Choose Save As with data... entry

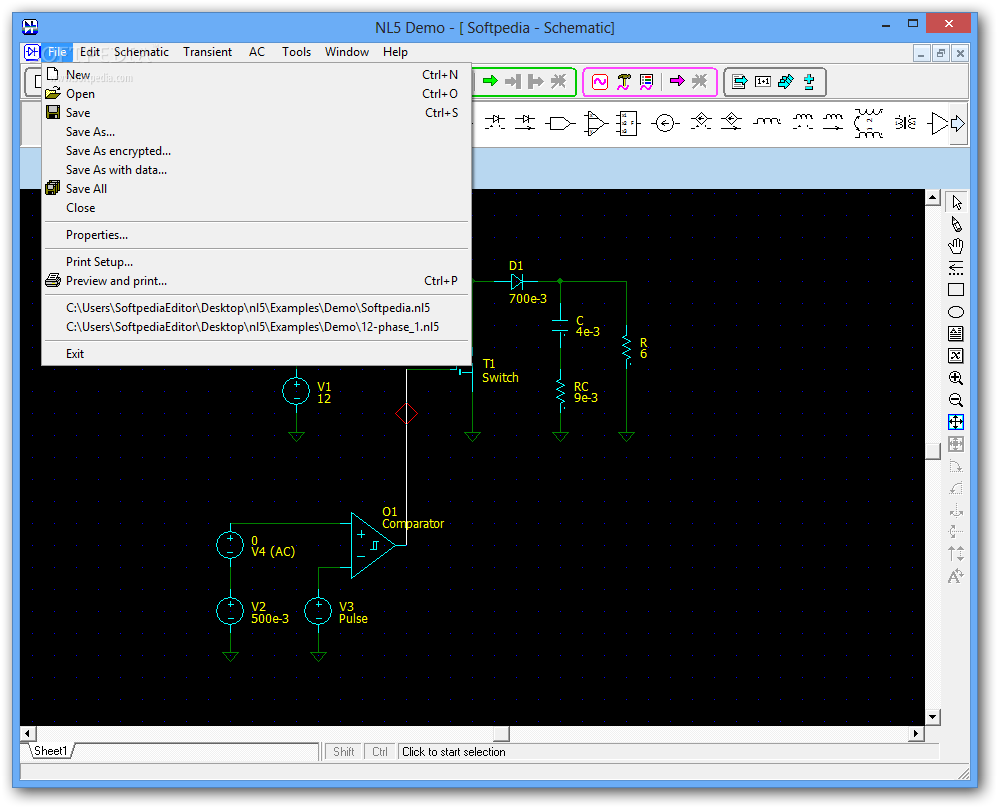click(x=257, y=170)
